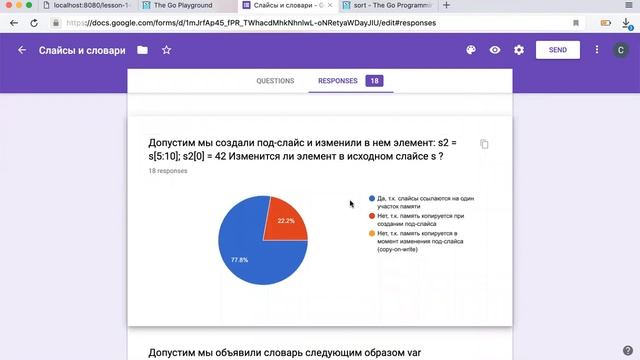Open the color palette customization

(x=471, y=50)
